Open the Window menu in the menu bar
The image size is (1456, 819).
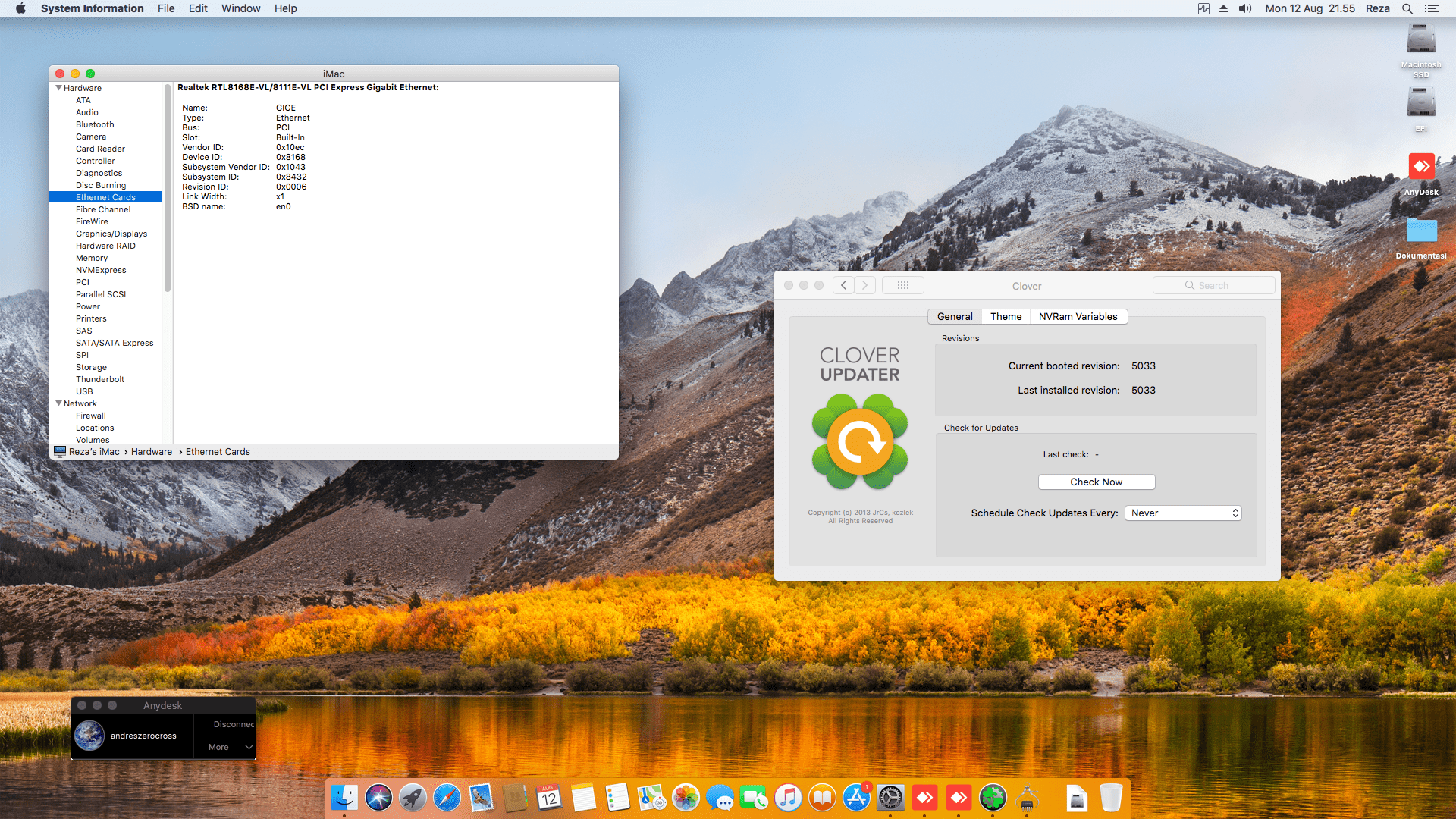pyautogui.click(x=240, y=8)
